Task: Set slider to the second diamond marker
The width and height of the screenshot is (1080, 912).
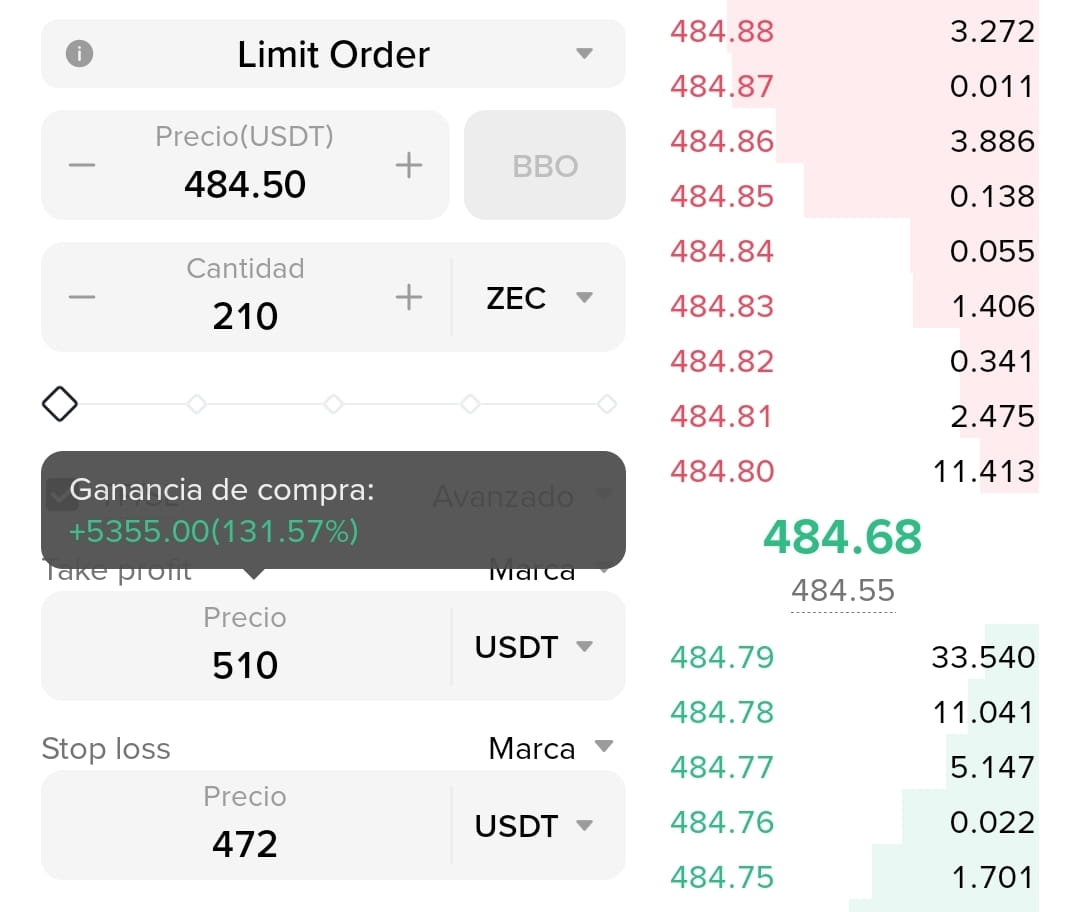Action: pyautogui.click(x=196, y=404)
